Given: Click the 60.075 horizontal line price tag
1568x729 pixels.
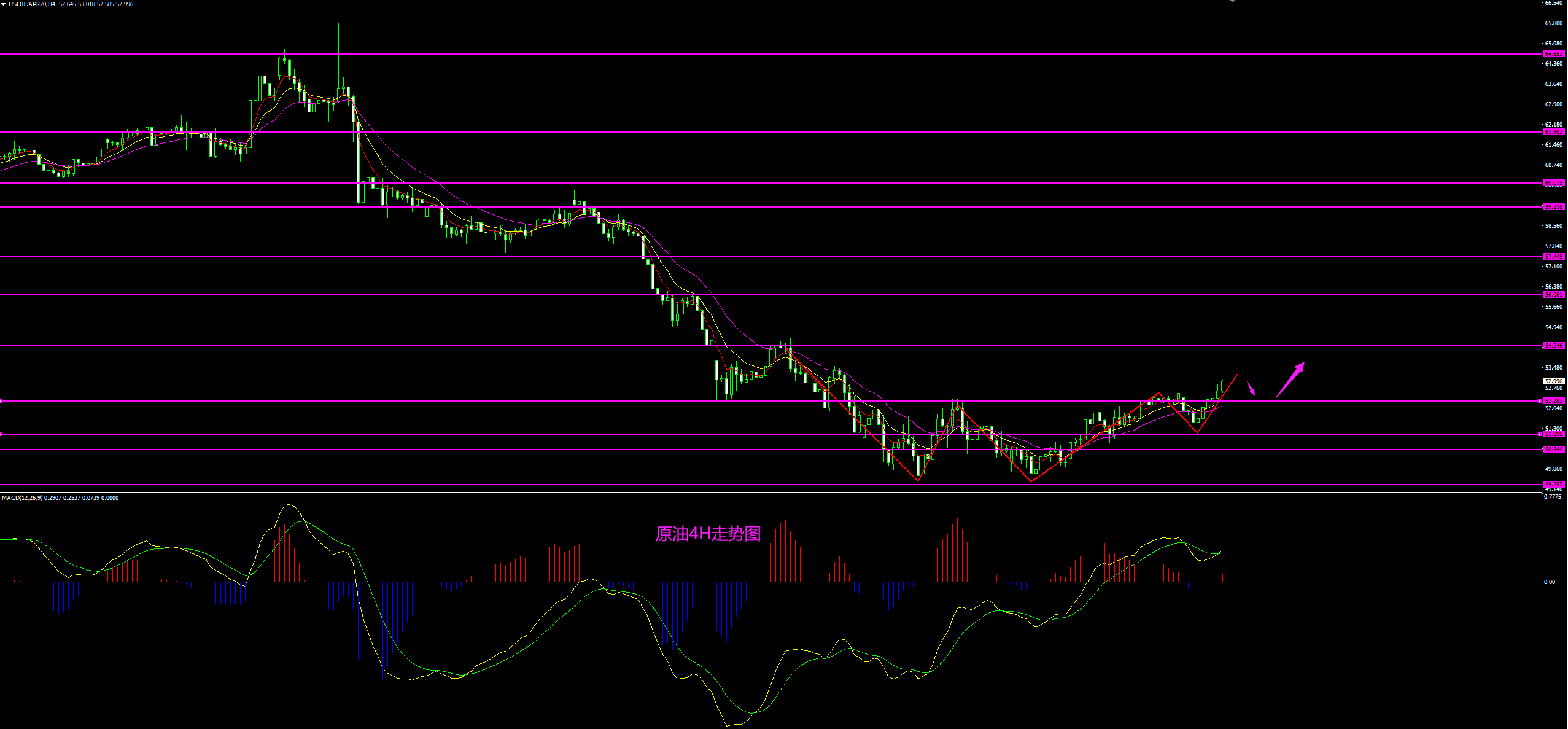Looking at the screenshot, I should click(1554, 183).
